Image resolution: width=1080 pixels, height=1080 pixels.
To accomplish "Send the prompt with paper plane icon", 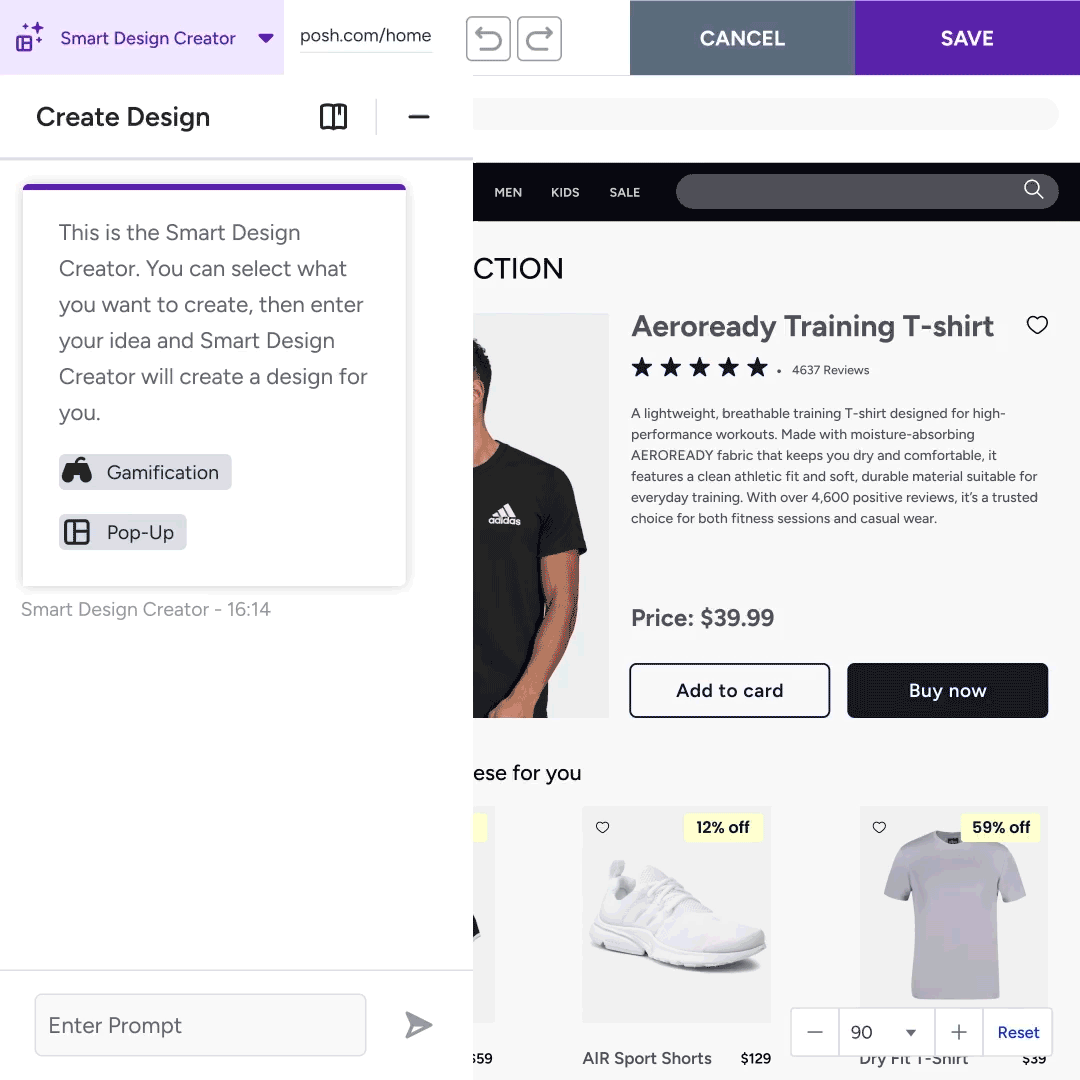I will pos(418,1025).
